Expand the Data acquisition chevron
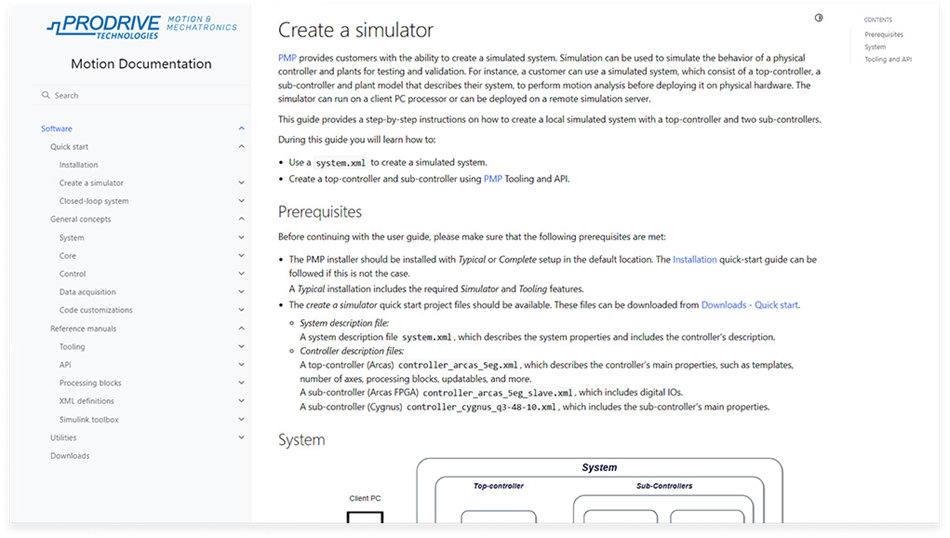 pyautogui.click(x=241, y=292)
